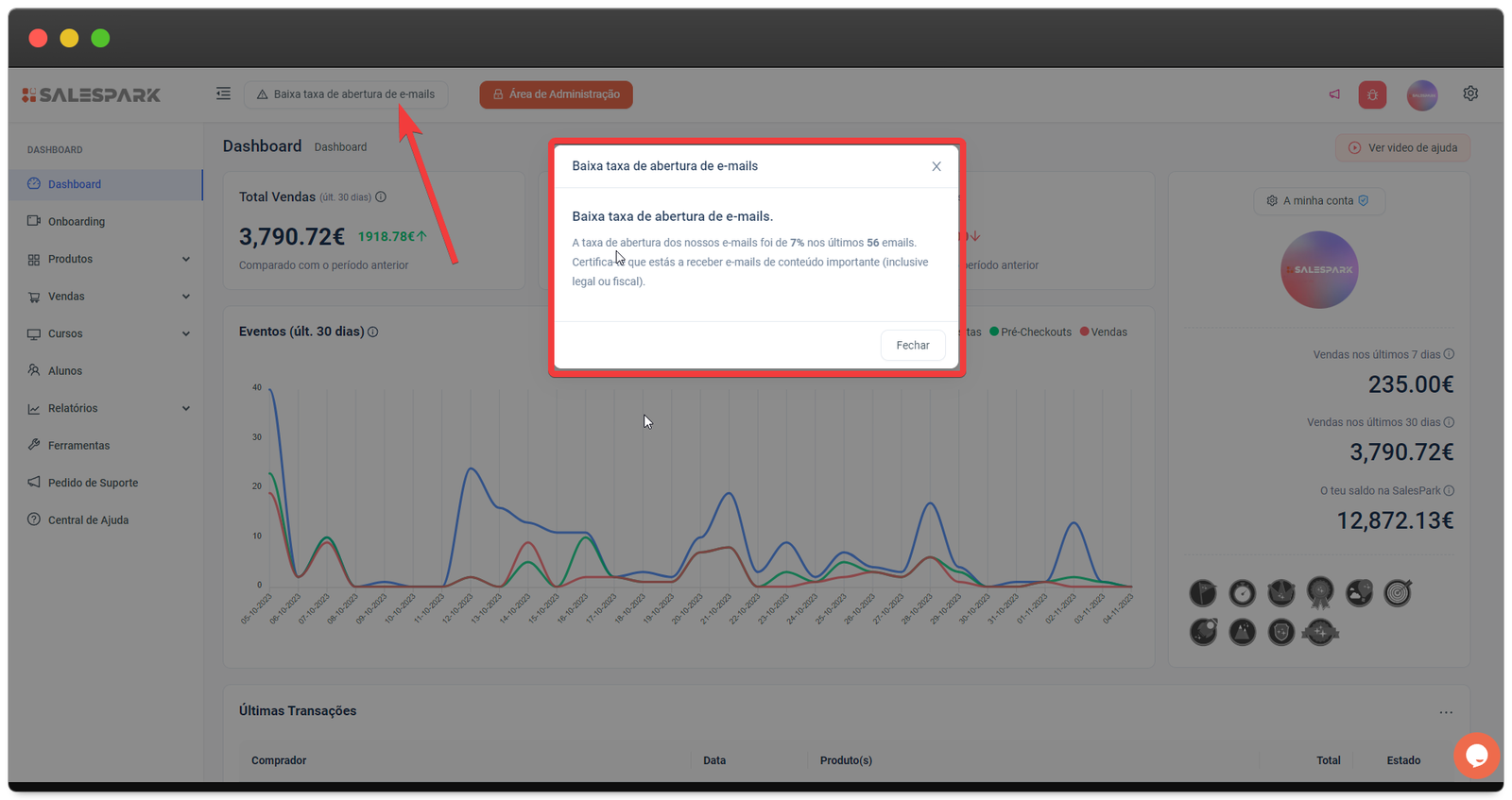The height and width of the screenshot is (800, 1512).
Task: Toggle Pré-Checkouts series in chart legend
Action: click(1030, 332)
